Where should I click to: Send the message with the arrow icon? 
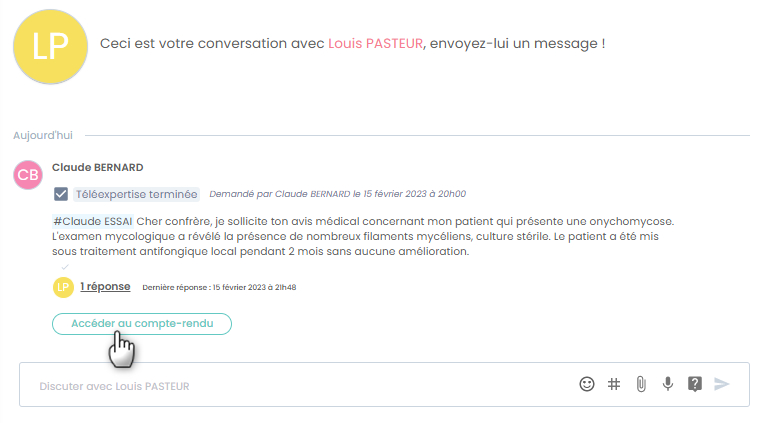pos(722,384)
